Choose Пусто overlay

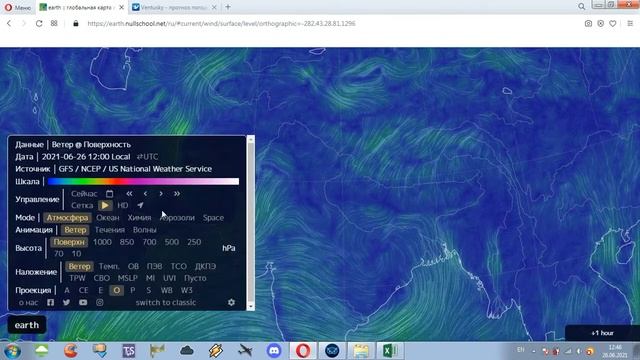(195, 278)
